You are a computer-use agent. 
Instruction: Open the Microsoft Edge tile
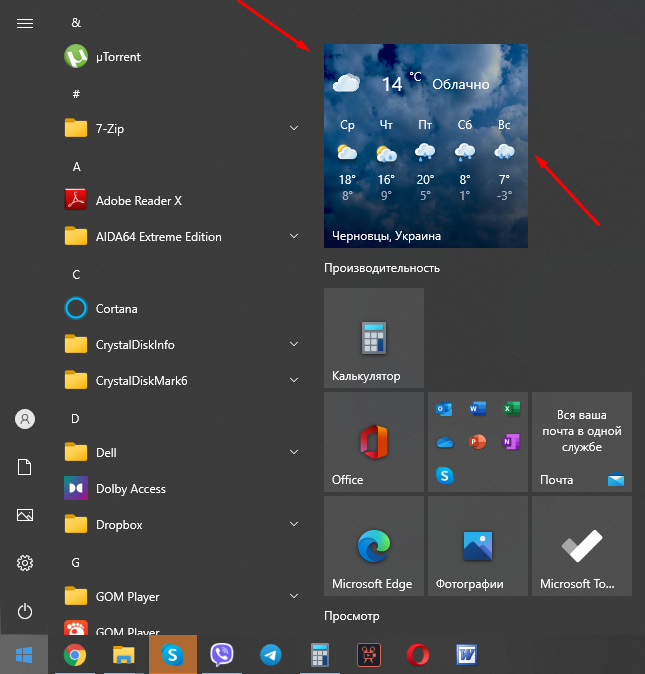[x=374, y=546]
